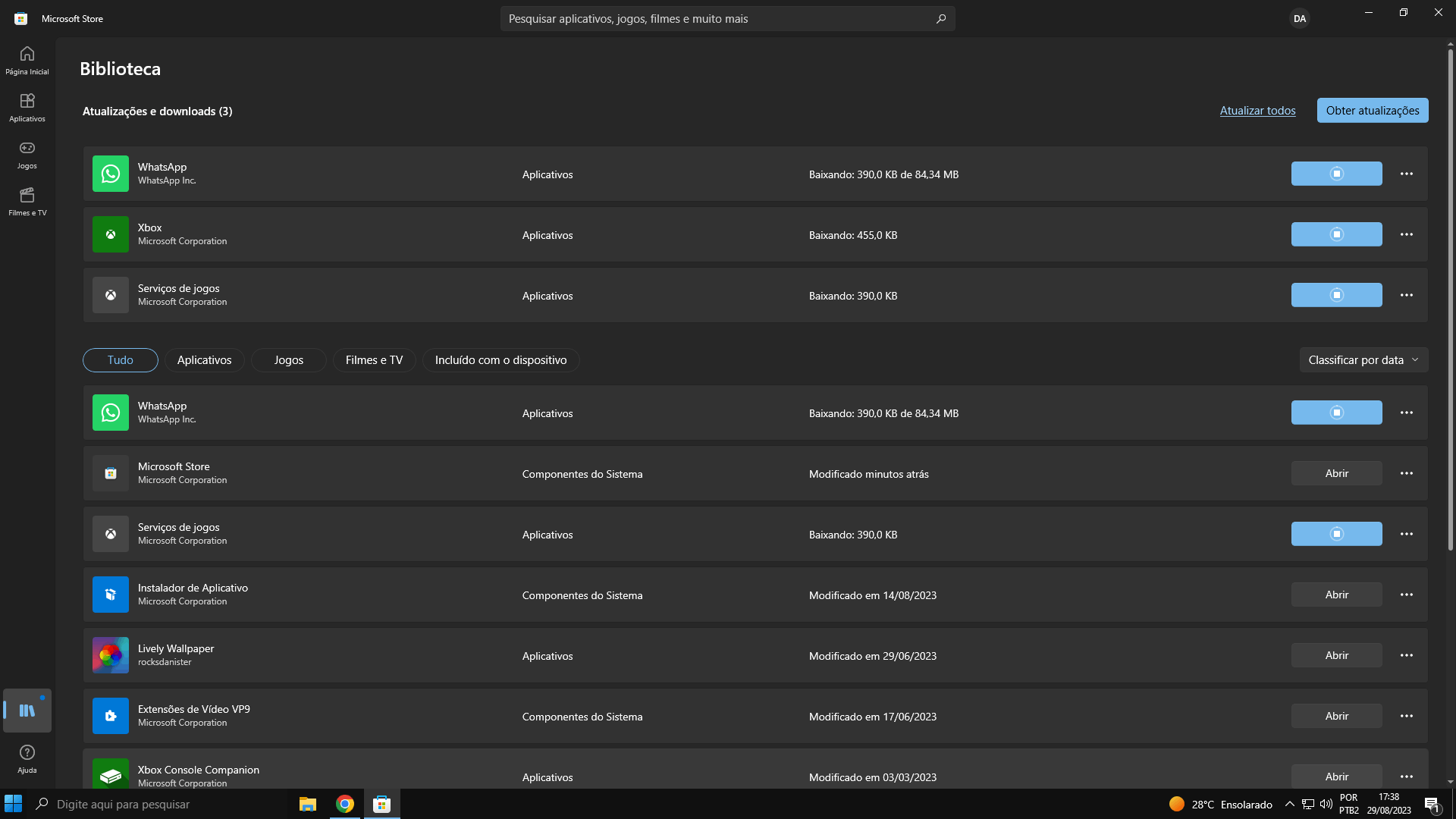Viewport: 1456px width, 819px height.
Task: Click the Atualizar todos link
Action: pos(1257,111)
